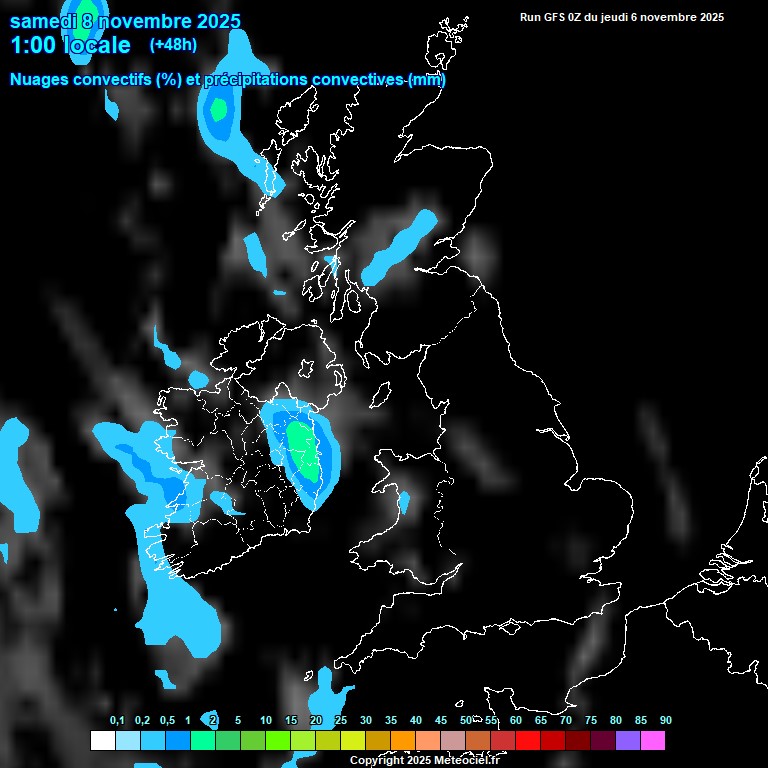Viewport: 768px width, 768px height.
Task: Click the green convective cell at top-left
Action: (x=217, y=108)
